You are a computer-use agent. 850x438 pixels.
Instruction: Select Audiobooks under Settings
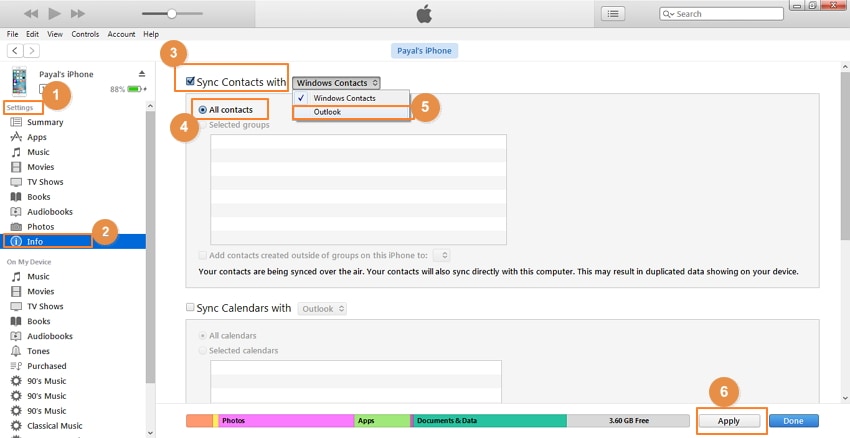pyautogui.click(x=50, y=211)
